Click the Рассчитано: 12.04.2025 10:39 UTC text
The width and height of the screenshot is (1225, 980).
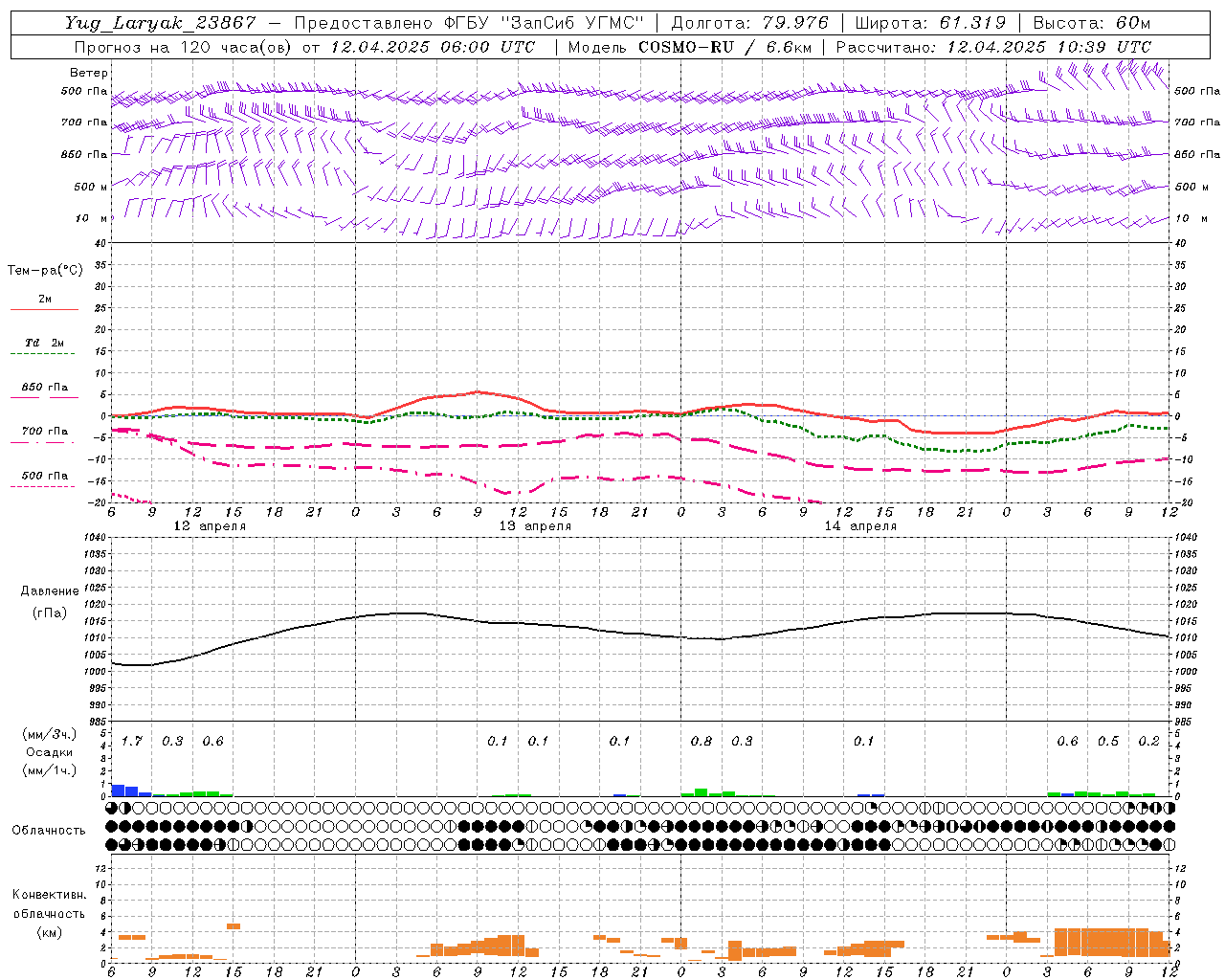coord(994,47)
